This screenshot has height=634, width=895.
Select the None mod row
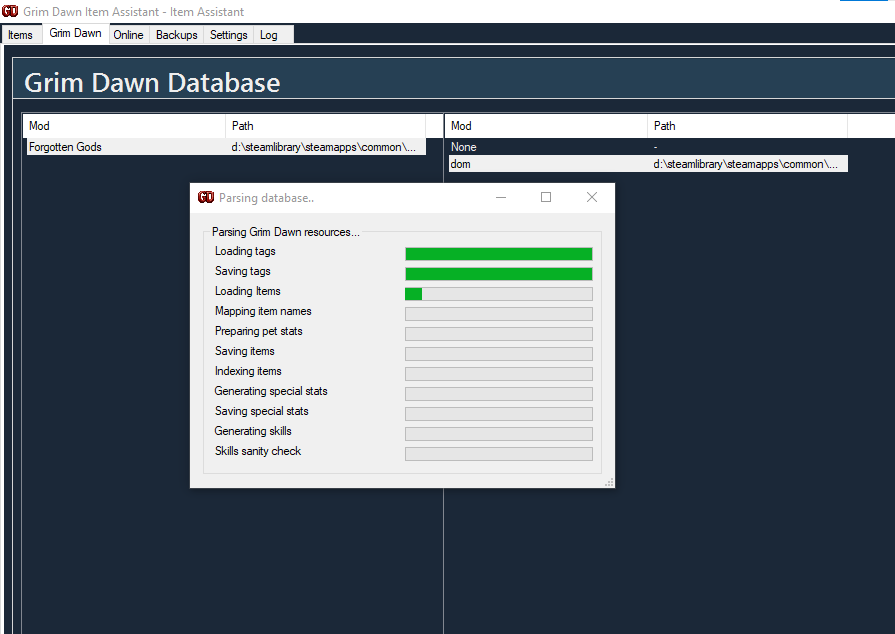(x=648, y=147)
